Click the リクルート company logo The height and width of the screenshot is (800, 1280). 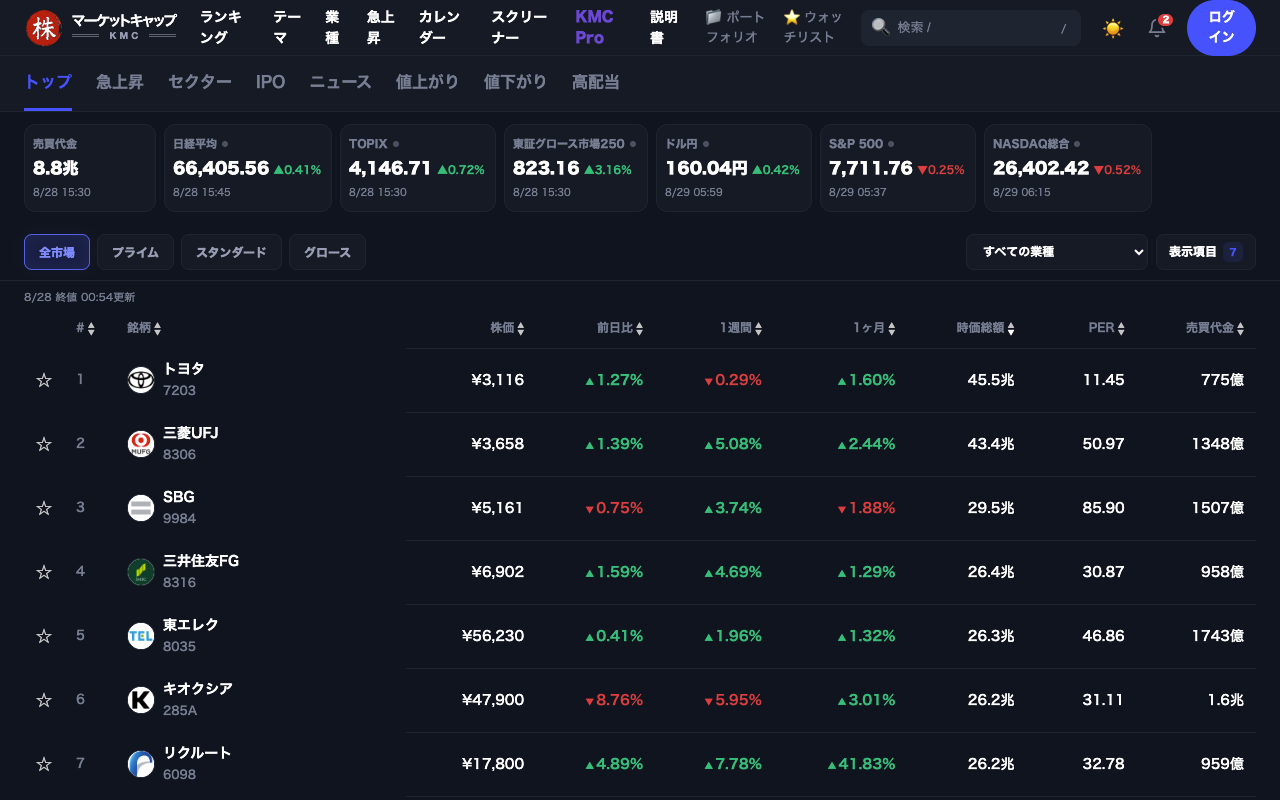pos(141,764)
